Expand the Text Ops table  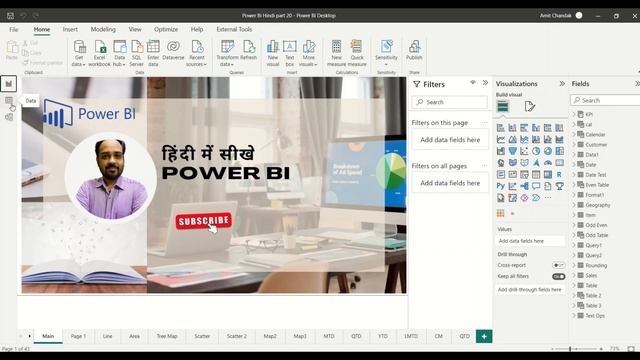573,316
